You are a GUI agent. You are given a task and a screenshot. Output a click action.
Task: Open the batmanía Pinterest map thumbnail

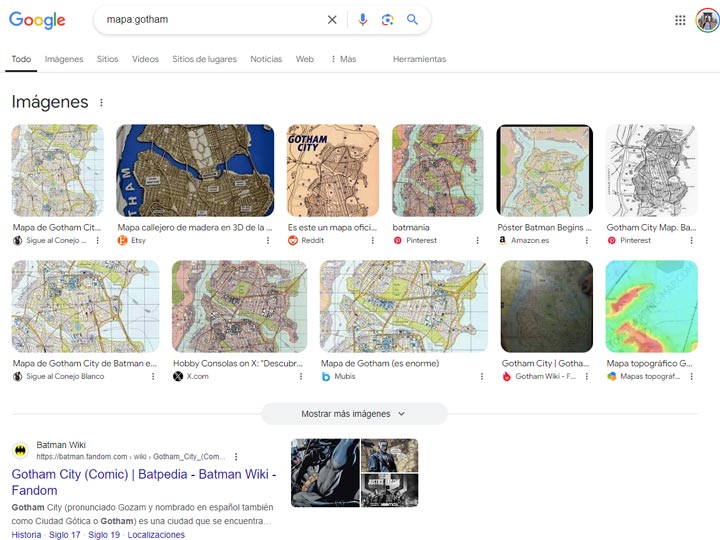438,170
